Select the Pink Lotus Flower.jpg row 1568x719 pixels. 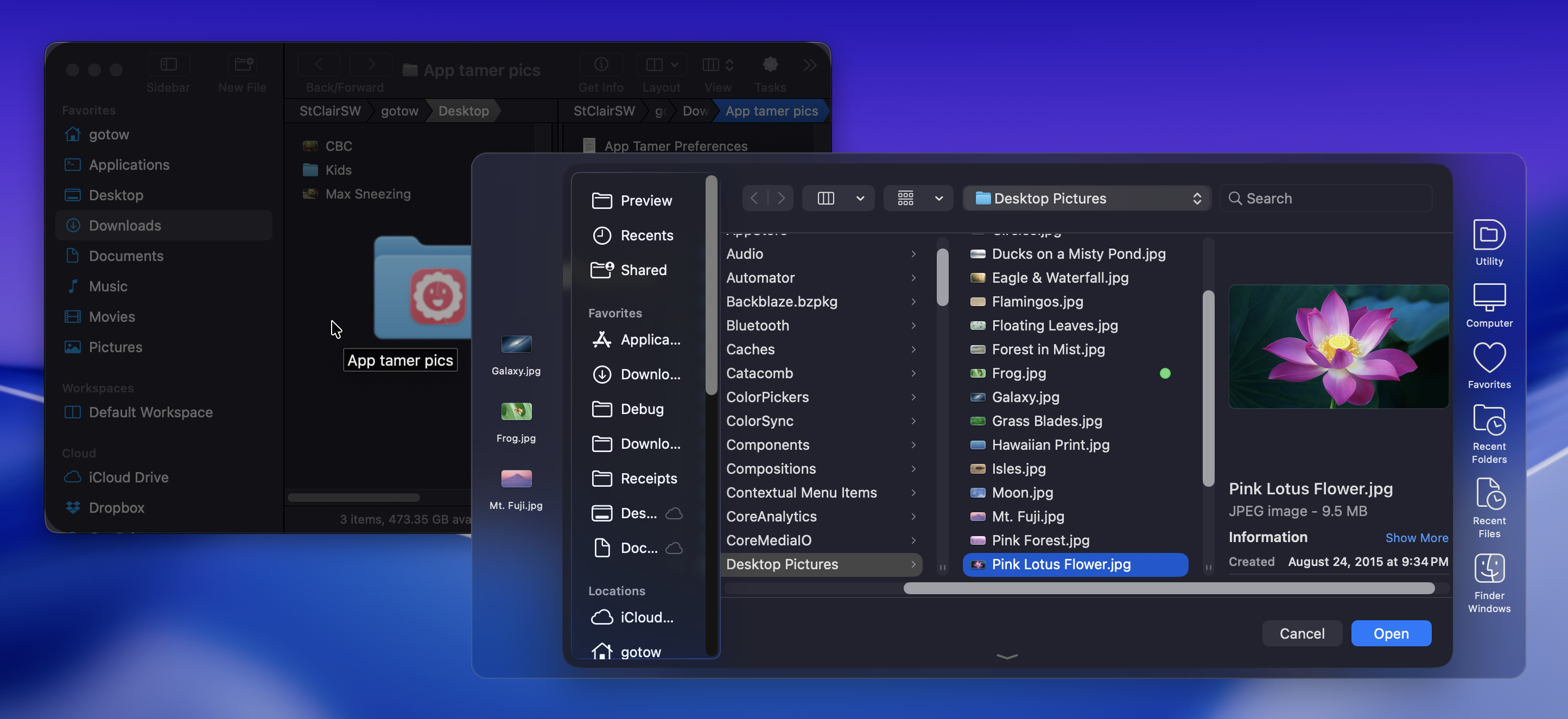click(x=1076, y=564)
